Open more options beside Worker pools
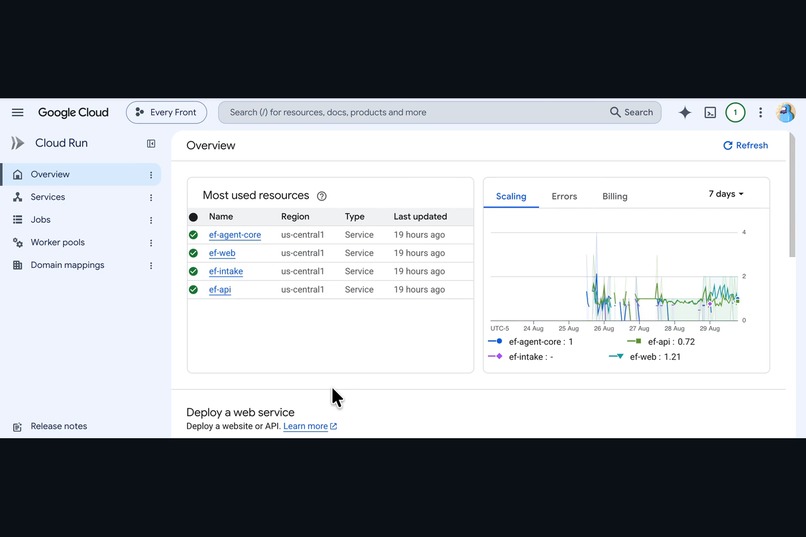The width and height of the screenshot is (806, 537). [151, 243]
